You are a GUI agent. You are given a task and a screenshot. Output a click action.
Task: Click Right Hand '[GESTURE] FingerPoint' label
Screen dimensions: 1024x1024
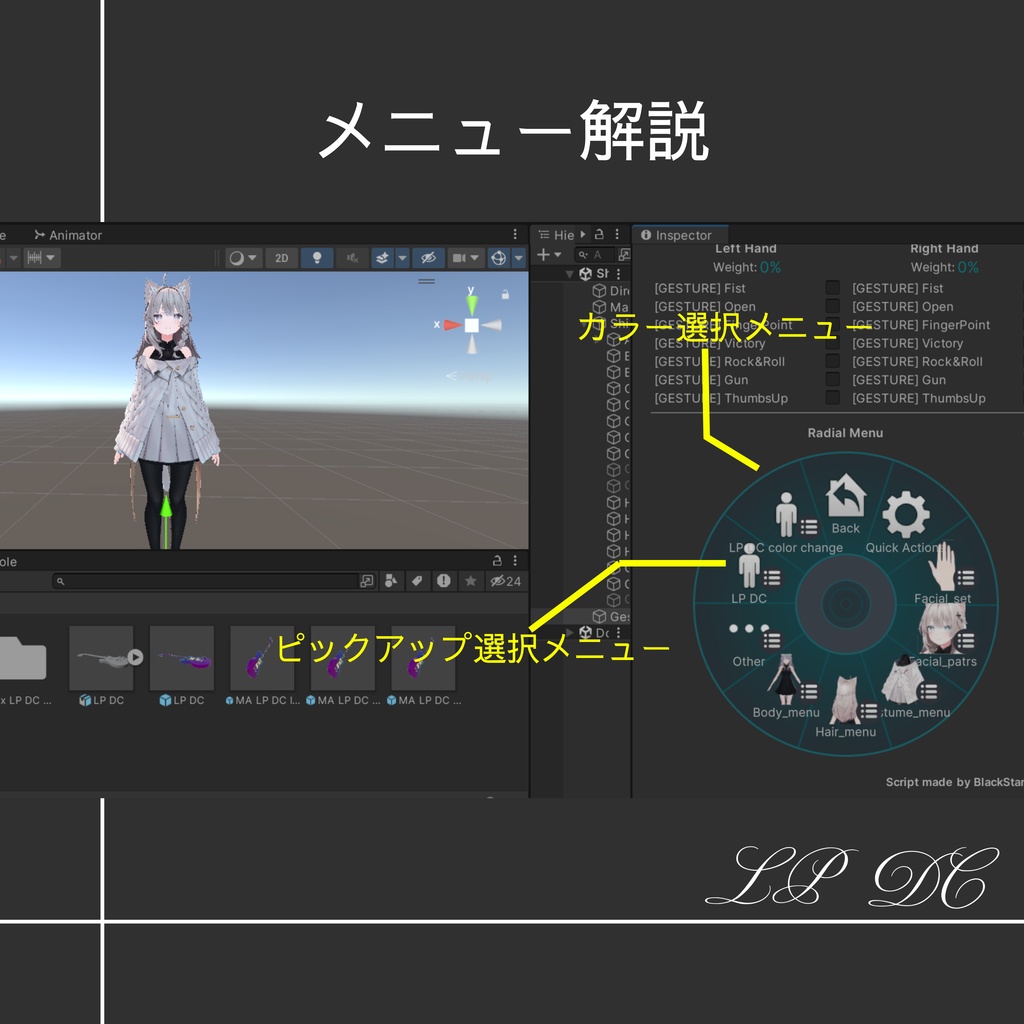coord(921,325)
